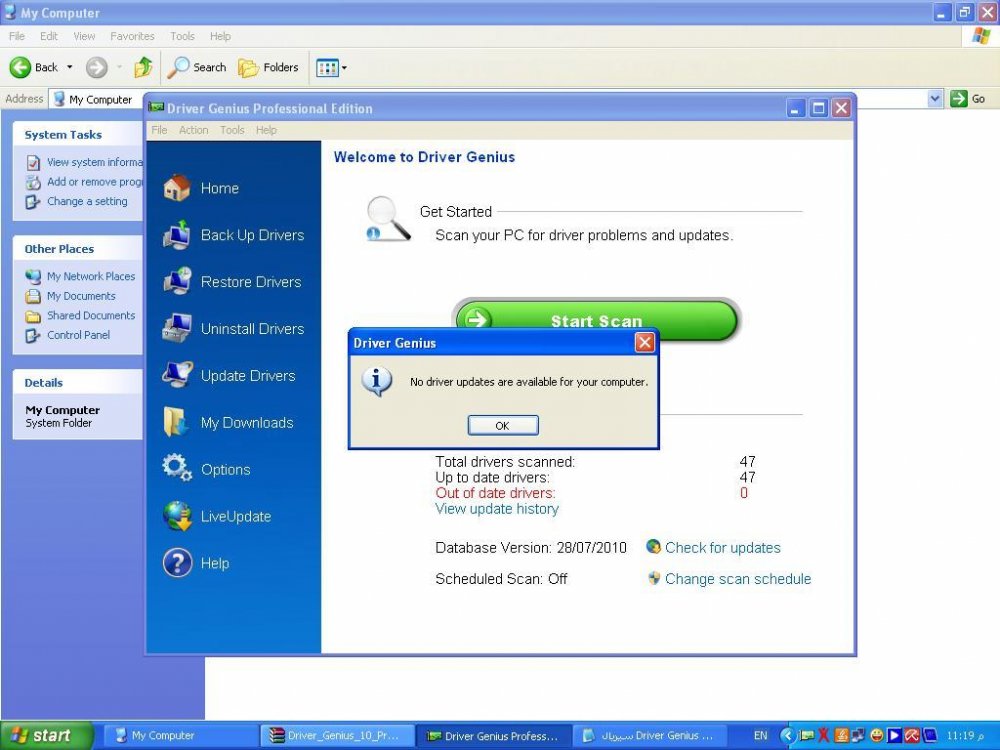Open Tools menu in My Computer window
The image size is (1000, 750).
pyautogui.click(x=182, y=36)
